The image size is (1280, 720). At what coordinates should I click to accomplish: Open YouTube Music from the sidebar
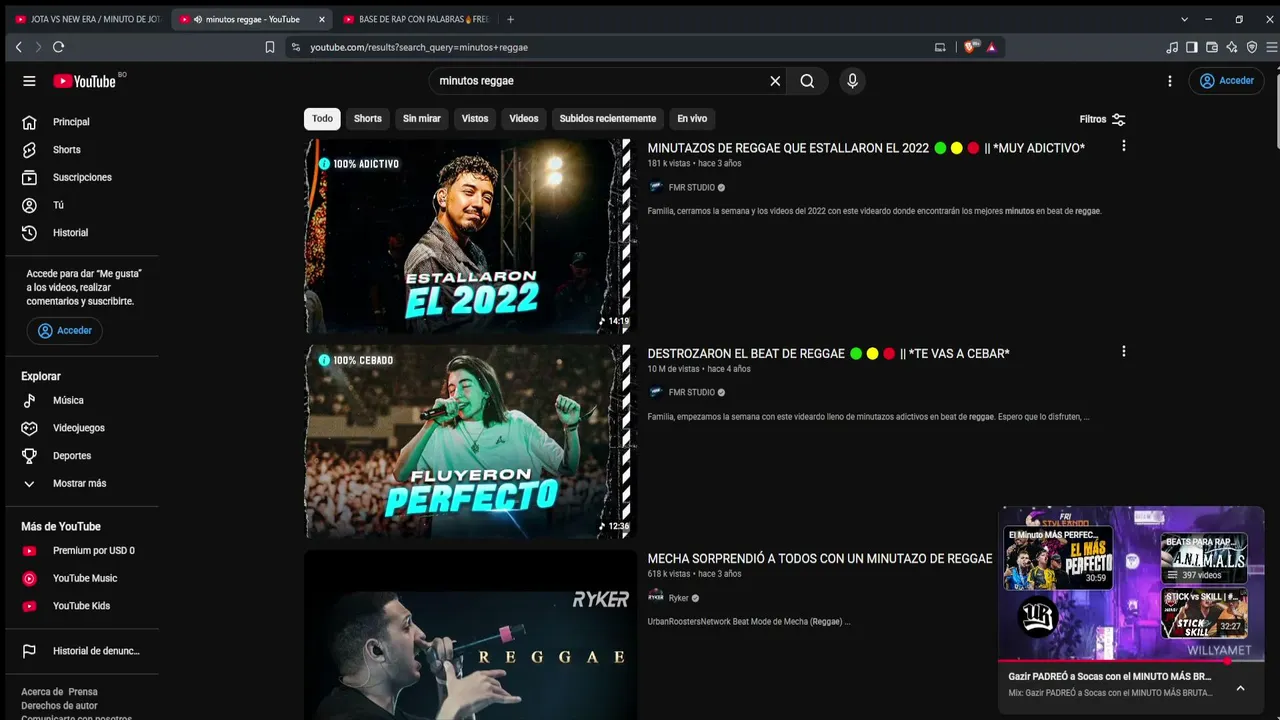84,578
